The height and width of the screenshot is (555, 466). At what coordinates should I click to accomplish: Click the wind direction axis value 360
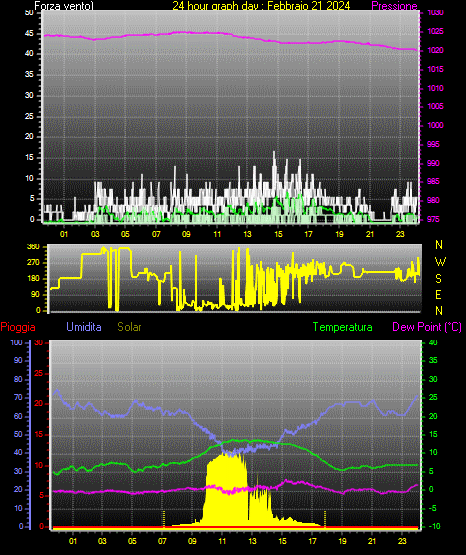pyautogui.click(x=33, y=247)
